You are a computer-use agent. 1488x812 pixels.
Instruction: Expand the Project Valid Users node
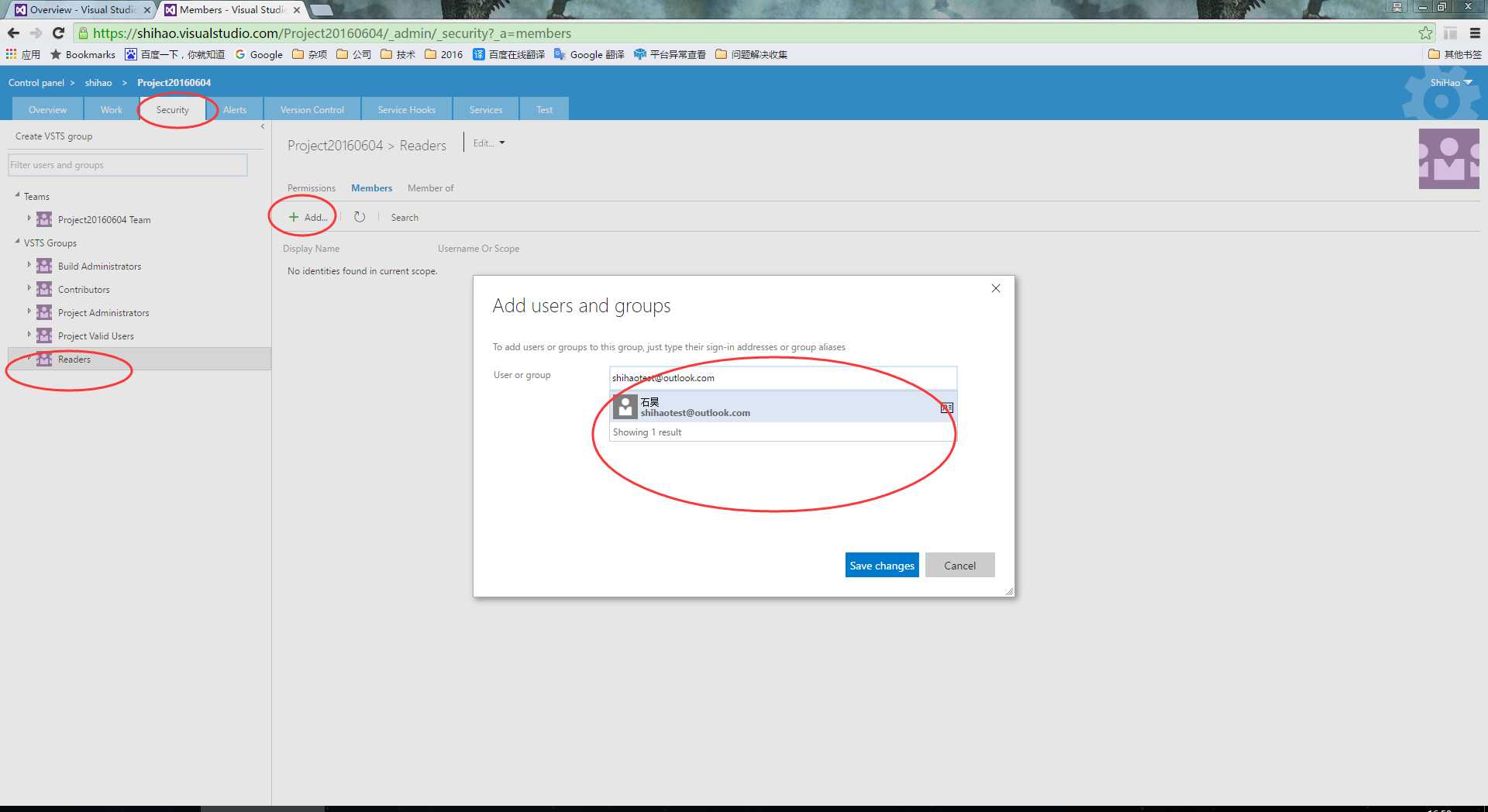click(29, 335)
